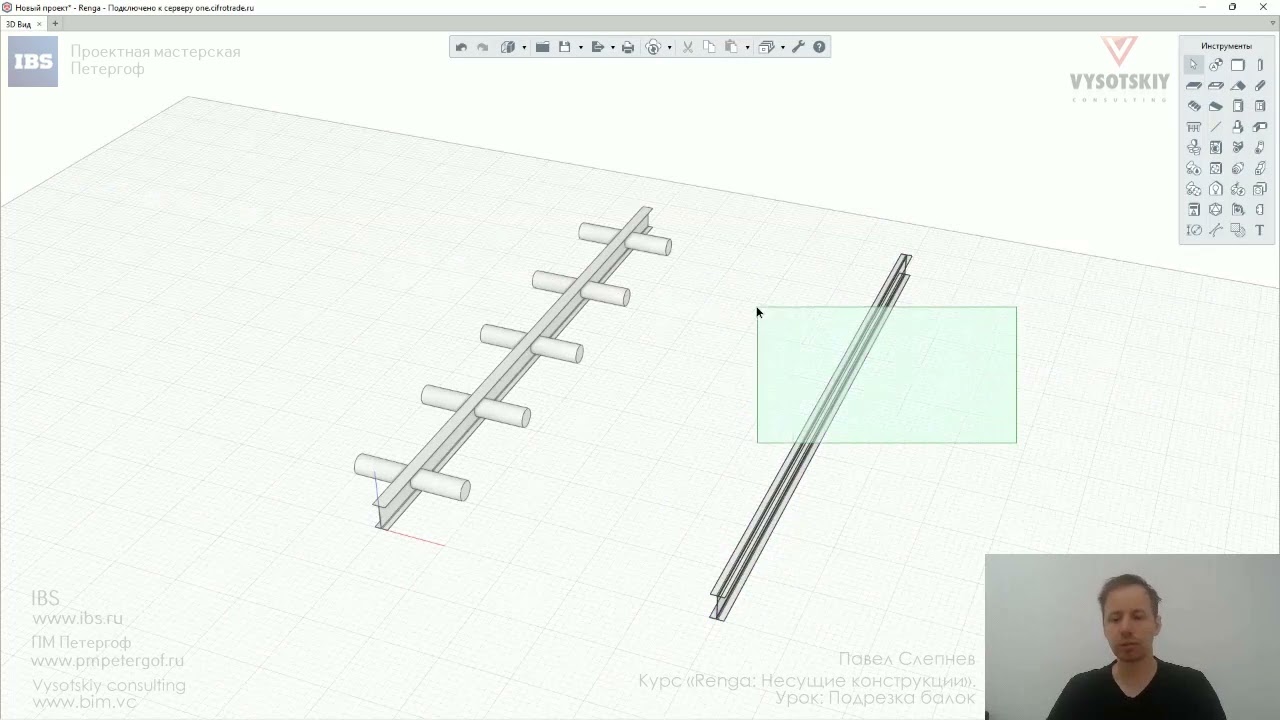Activate the Window tool icon

1260,106
